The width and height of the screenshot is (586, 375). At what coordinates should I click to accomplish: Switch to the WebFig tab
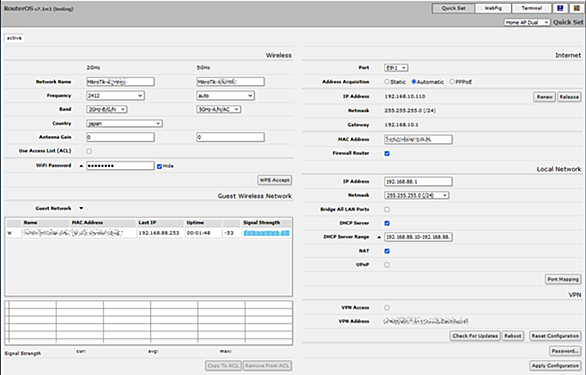(x=493, y=8)
